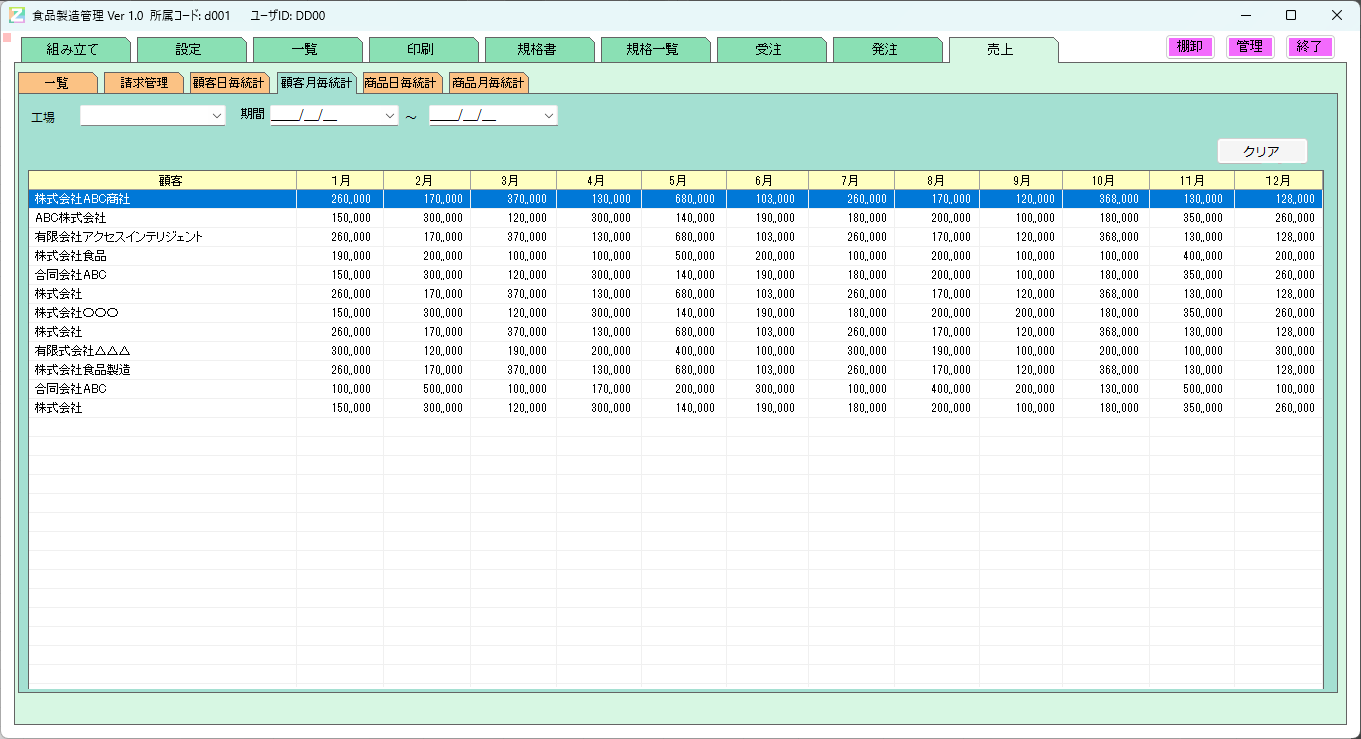The image size is (1361, 739).
Task: Click 1月 value 300,000 for 有限式会社△△△
Action: tap(351, 352)
